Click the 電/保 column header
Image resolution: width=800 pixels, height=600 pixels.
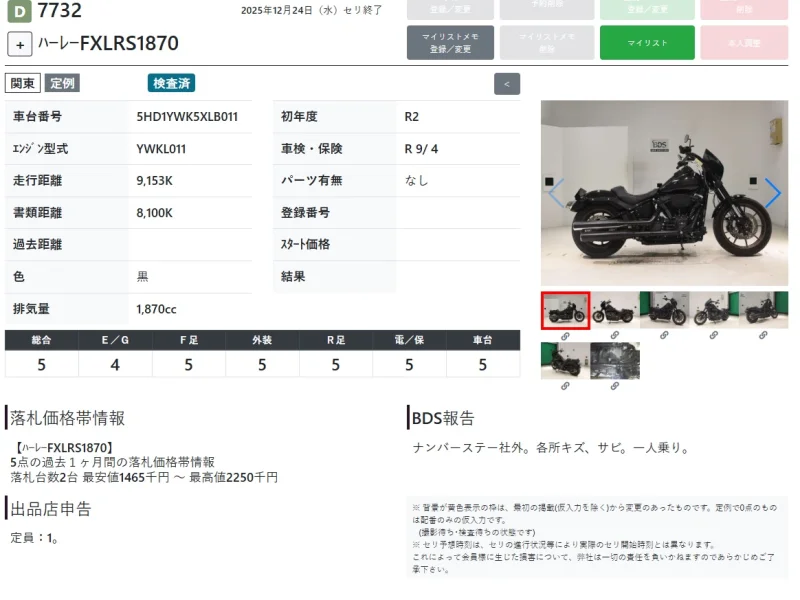409,340
